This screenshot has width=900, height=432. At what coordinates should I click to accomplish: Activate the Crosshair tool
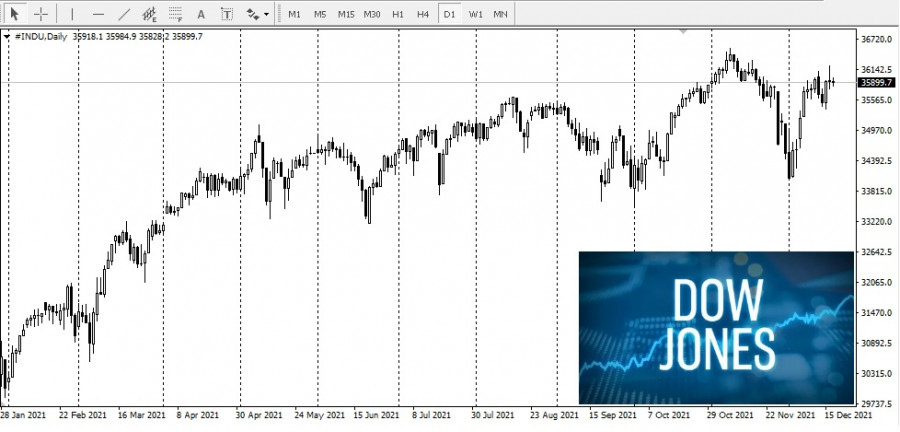tap(41, 14)
